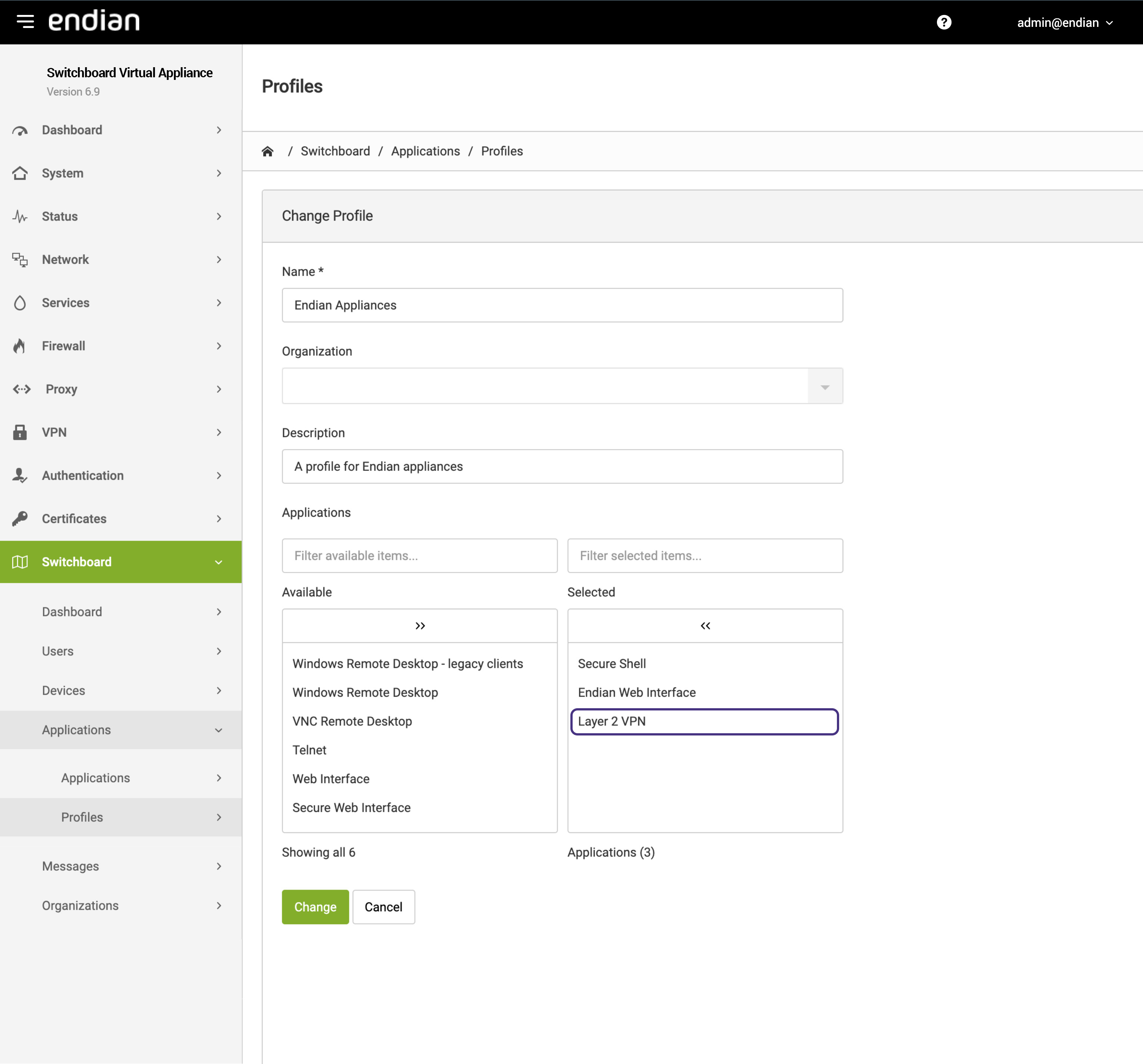Click the Status pulse icon
Image resolution: width=1143 pixels, height=1064 pixels.
click(20, 216)
